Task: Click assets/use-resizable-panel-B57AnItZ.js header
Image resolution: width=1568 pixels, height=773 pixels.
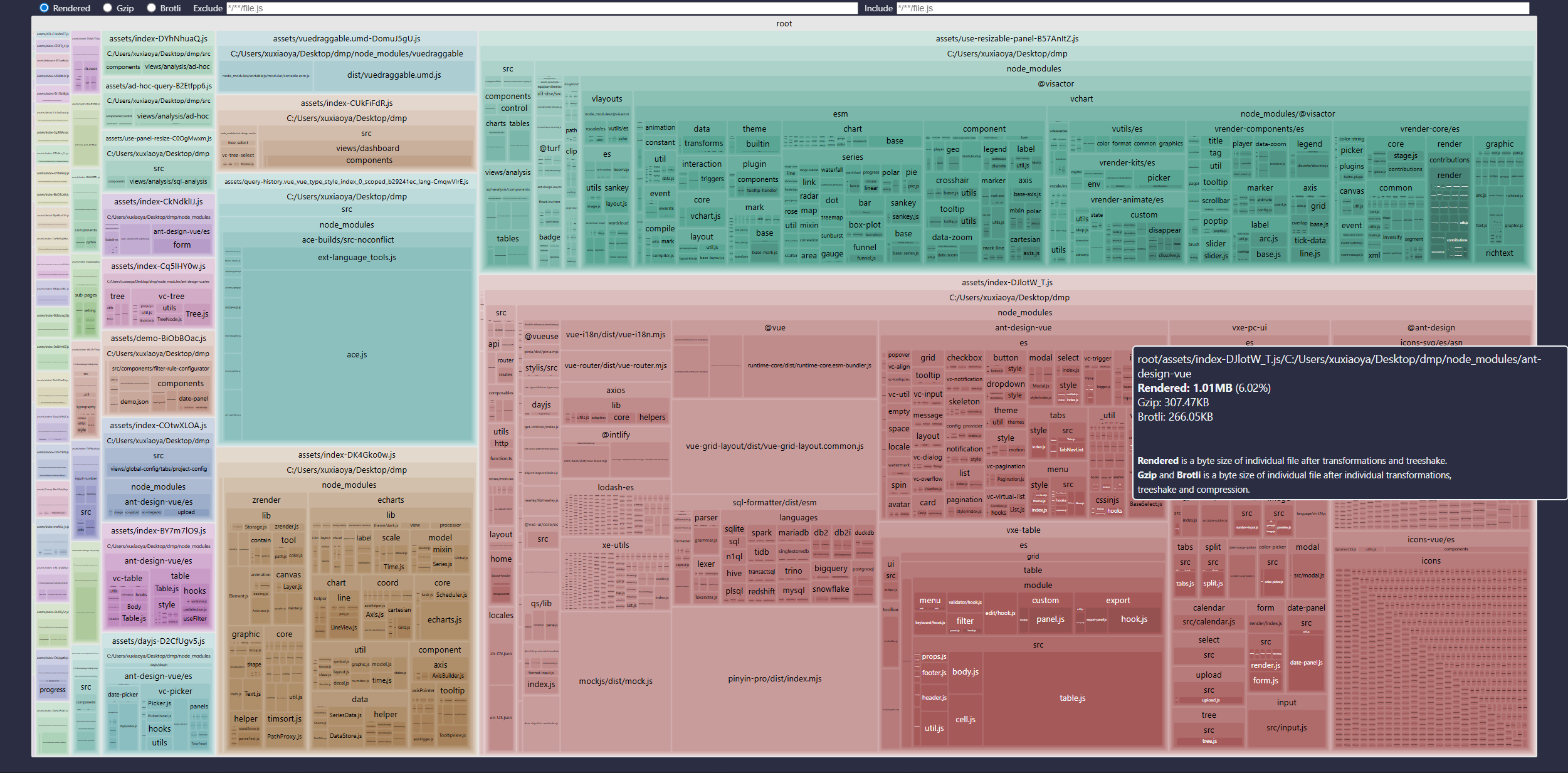Action: [1007, 39]
